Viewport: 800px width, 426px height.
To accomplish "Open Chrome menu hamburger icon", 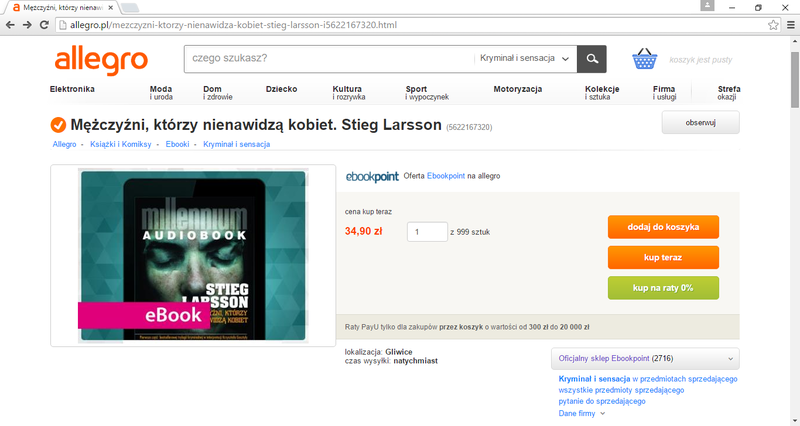I will tap(790, 25).
